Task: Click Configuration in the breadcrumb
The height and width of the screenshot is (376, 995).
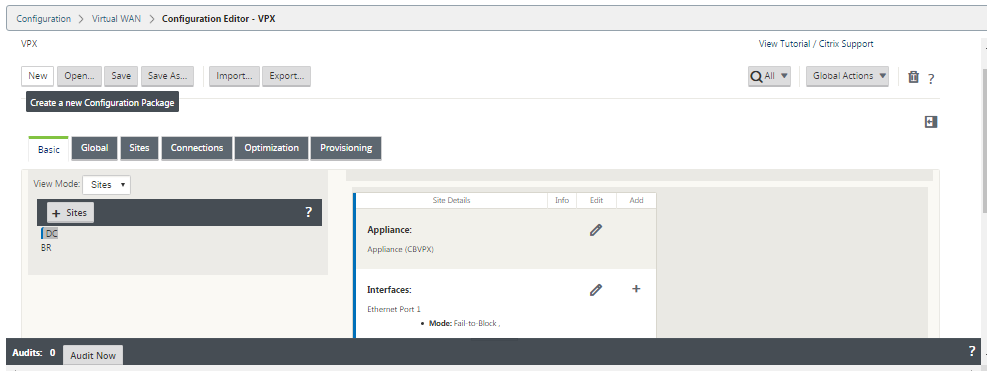Action: tap(44, 18)
